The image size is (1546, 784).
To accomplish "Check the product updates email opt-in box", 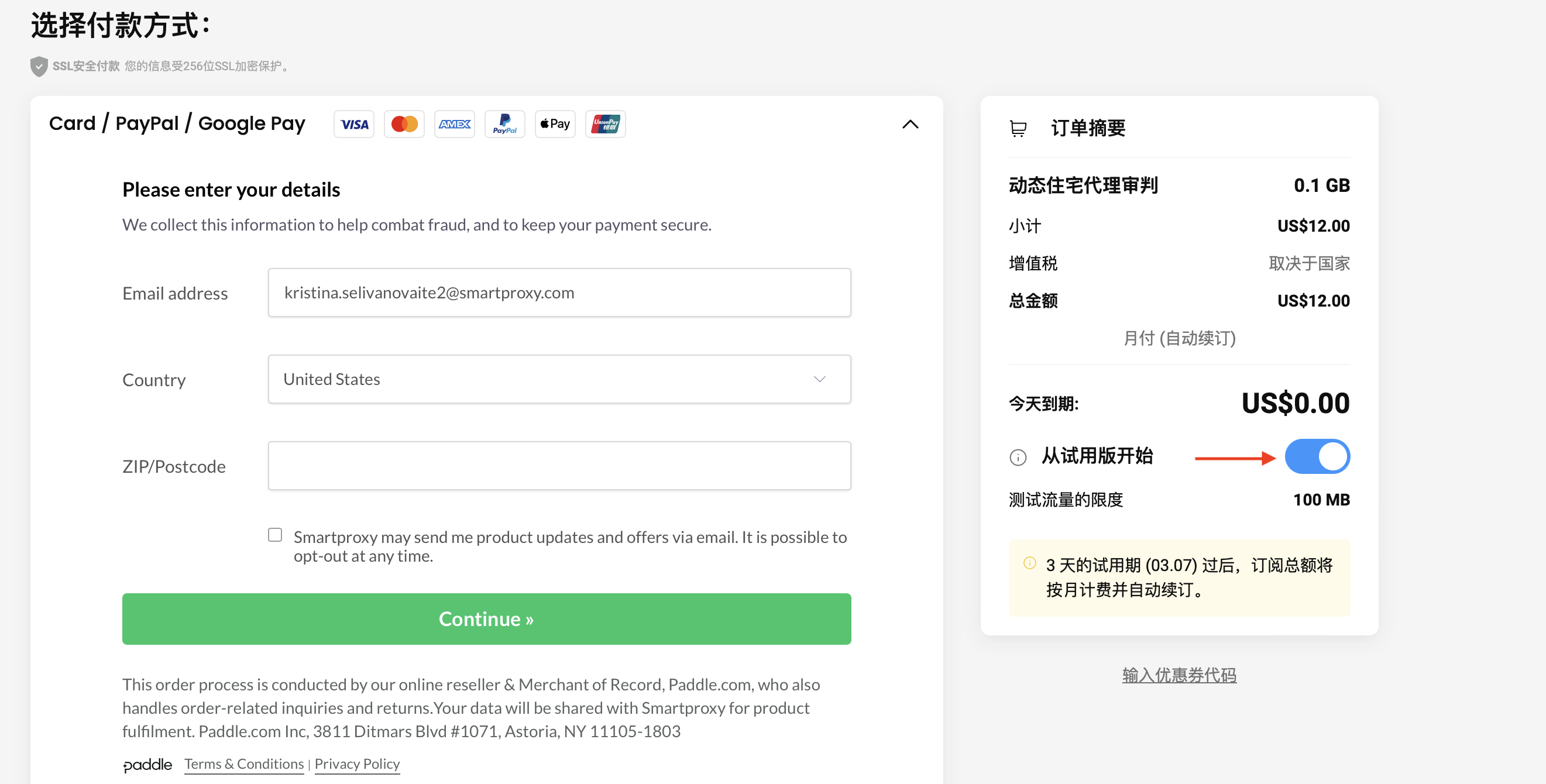I will tap(275, 534).
